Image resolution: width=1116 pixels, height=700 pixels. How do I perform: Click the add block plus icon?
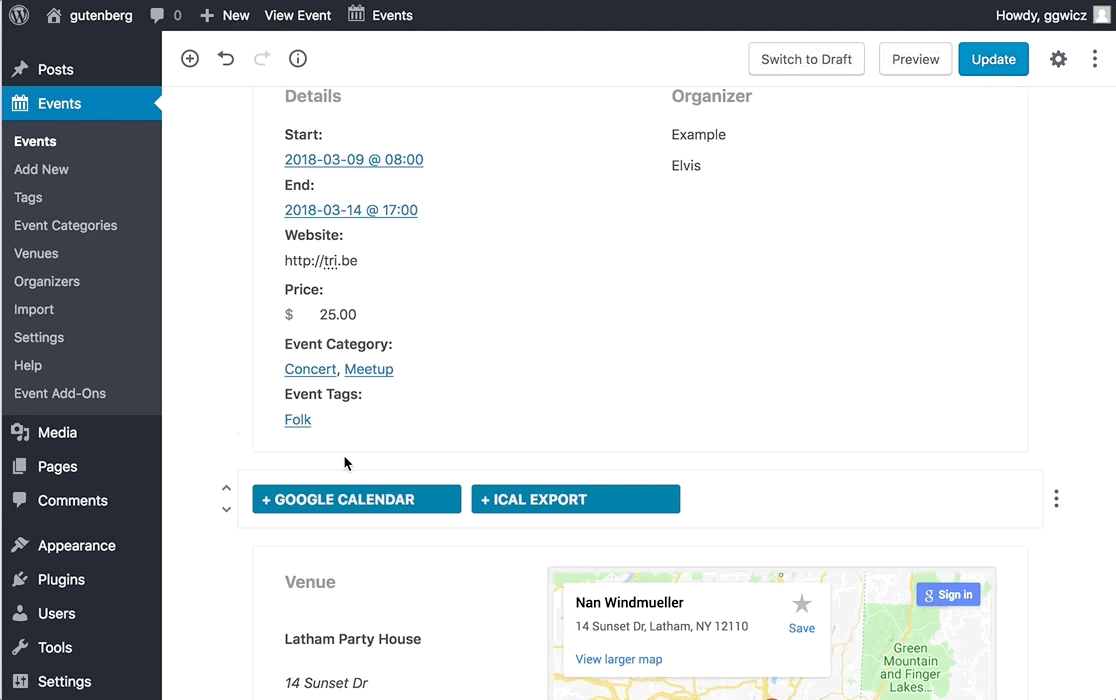tap(190, 59)
